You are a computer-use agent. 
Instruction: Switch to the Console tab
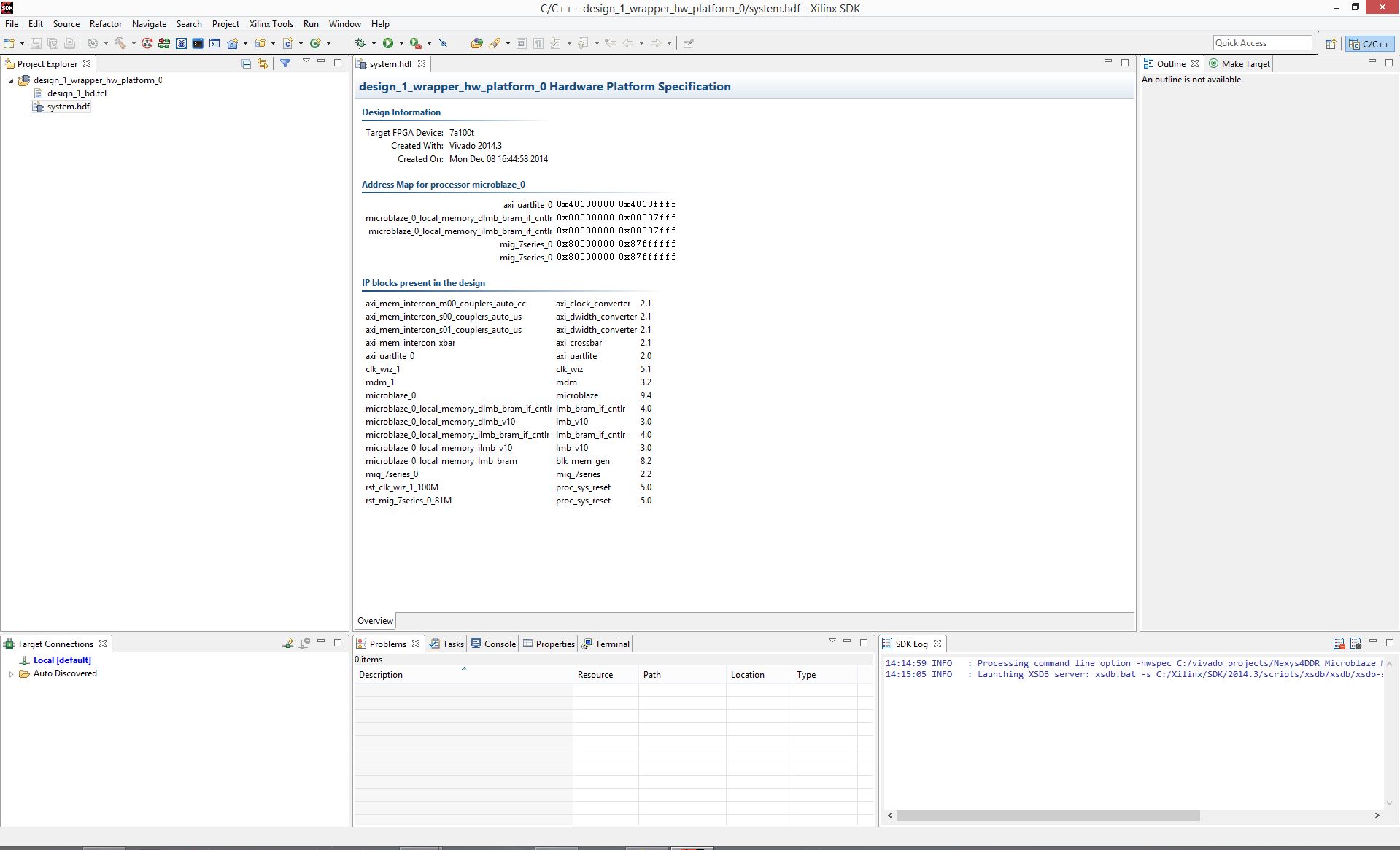click(x=493, y=644)
